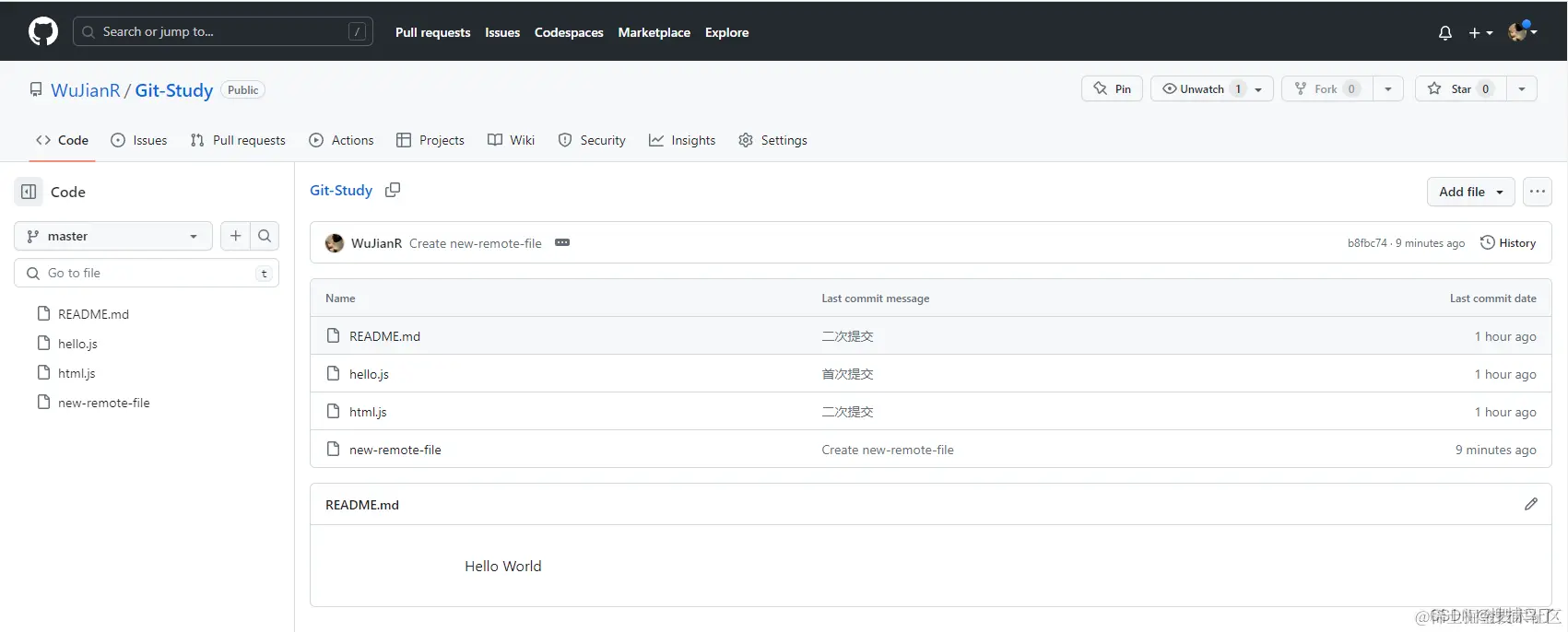Screen dimensions: 1568x632
Task: Open README.md in the file table
Action: 384,336
